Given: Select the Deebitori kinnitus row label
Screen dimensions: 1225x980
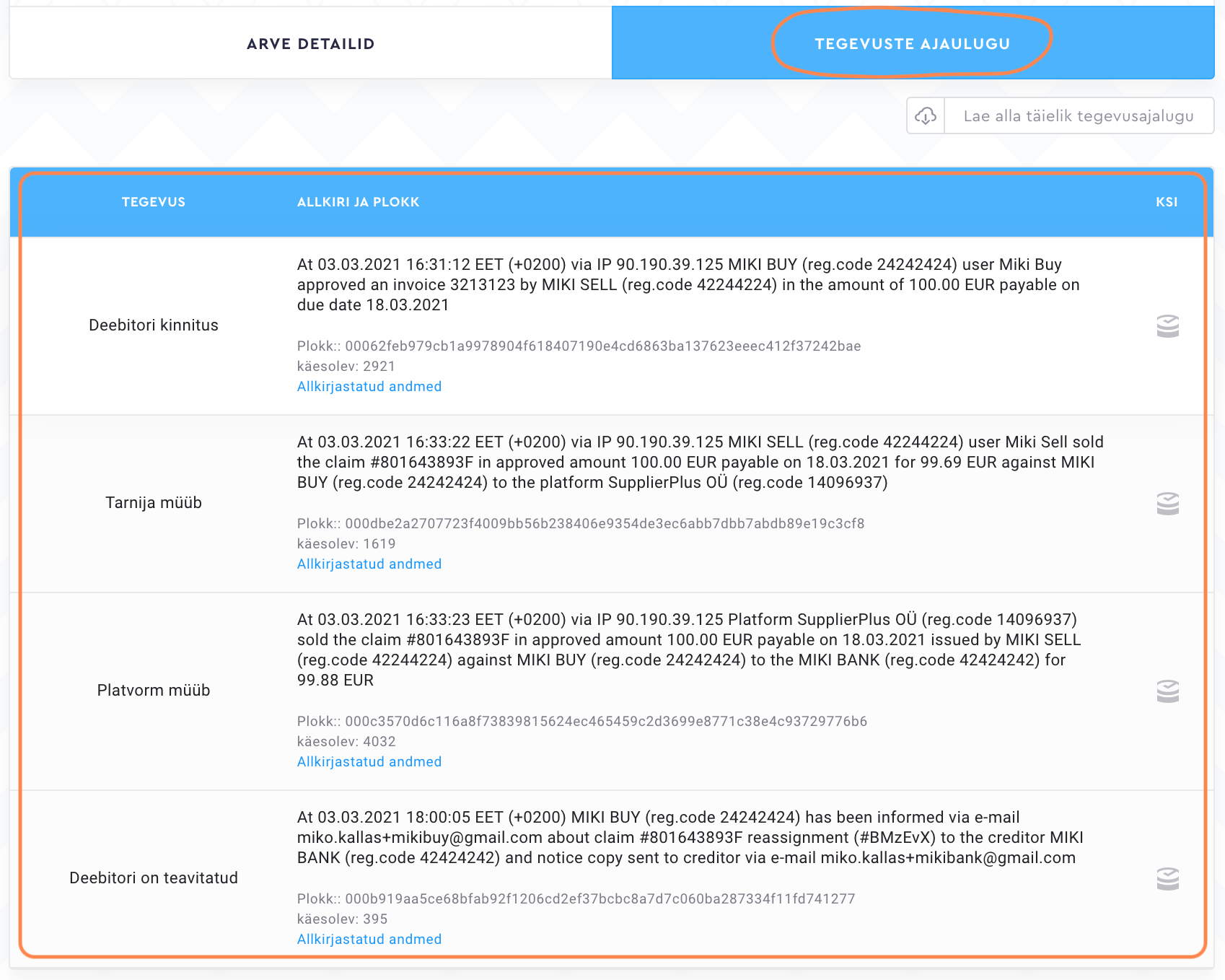Looking at the screenshot, I should point(154,325).
